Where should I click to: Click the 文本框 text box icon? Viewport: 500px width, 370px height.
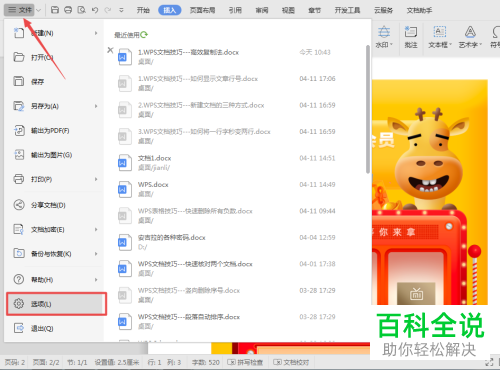440,32
